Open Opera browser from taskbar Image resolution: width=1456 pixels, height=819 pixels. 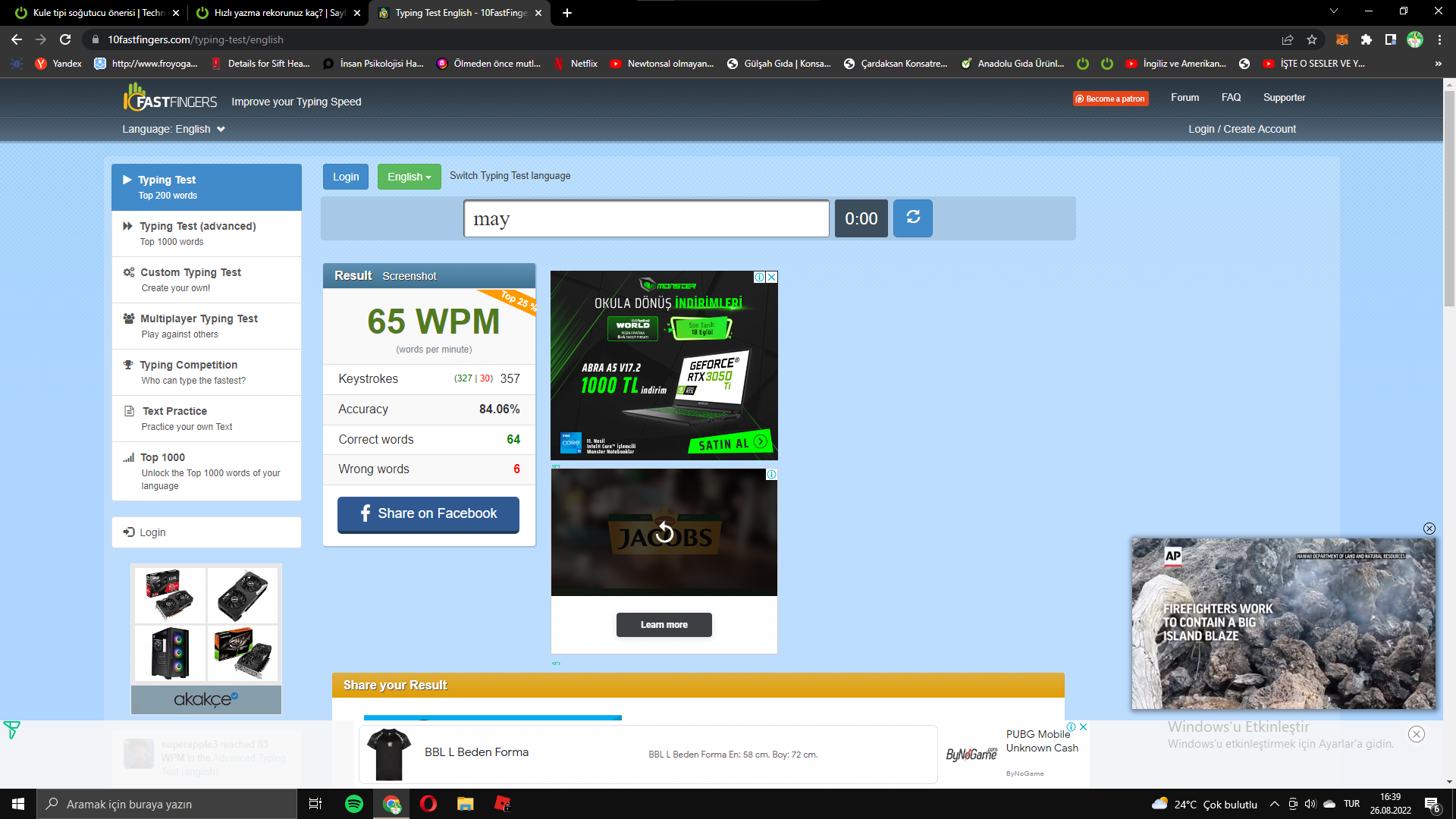click(x=428, y=804)
